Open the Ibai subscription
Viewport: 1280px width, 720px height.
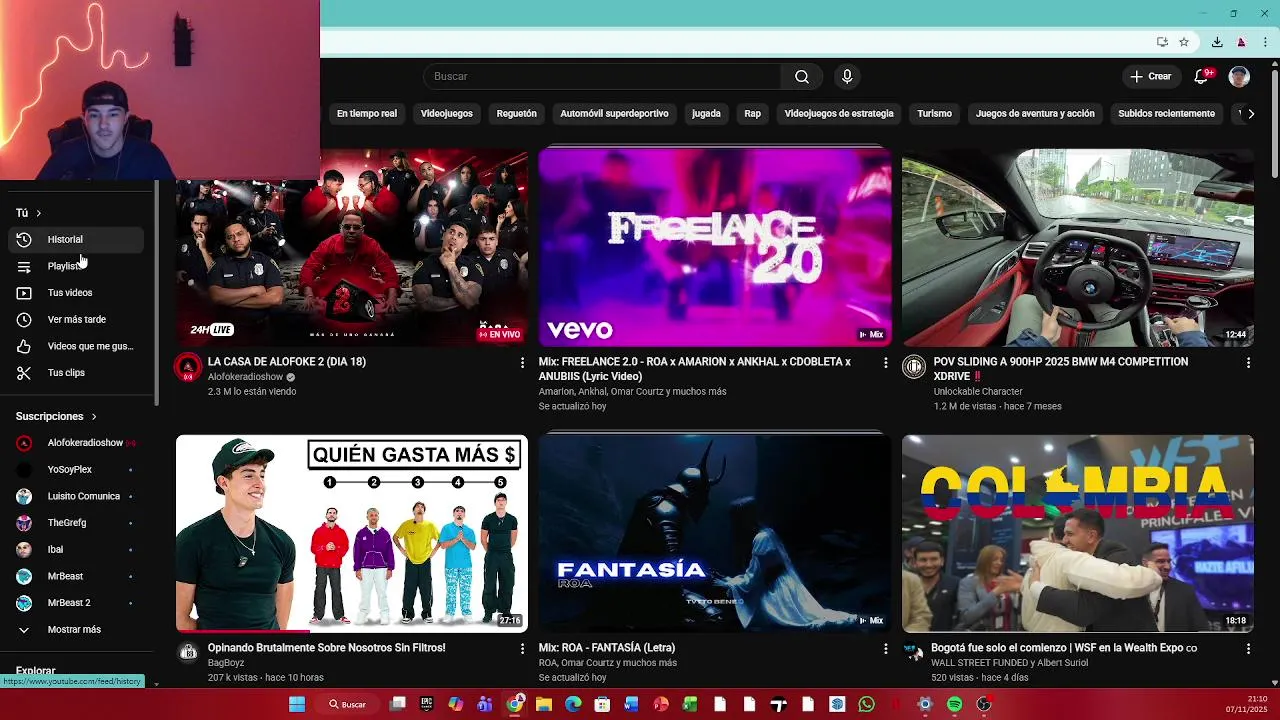76,550
